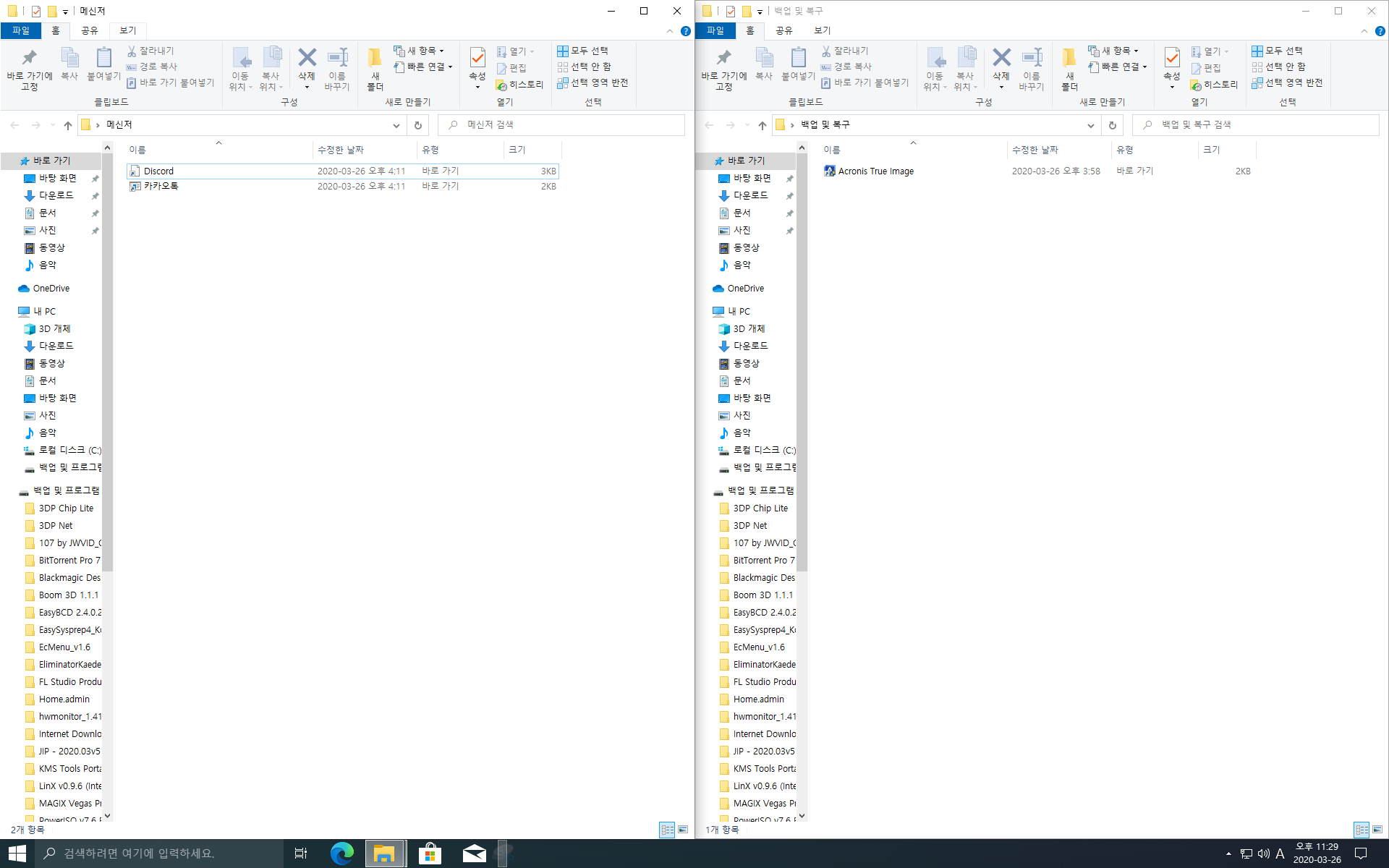
Task: Collapse the ribbon in left window
Action: [669, 31]
